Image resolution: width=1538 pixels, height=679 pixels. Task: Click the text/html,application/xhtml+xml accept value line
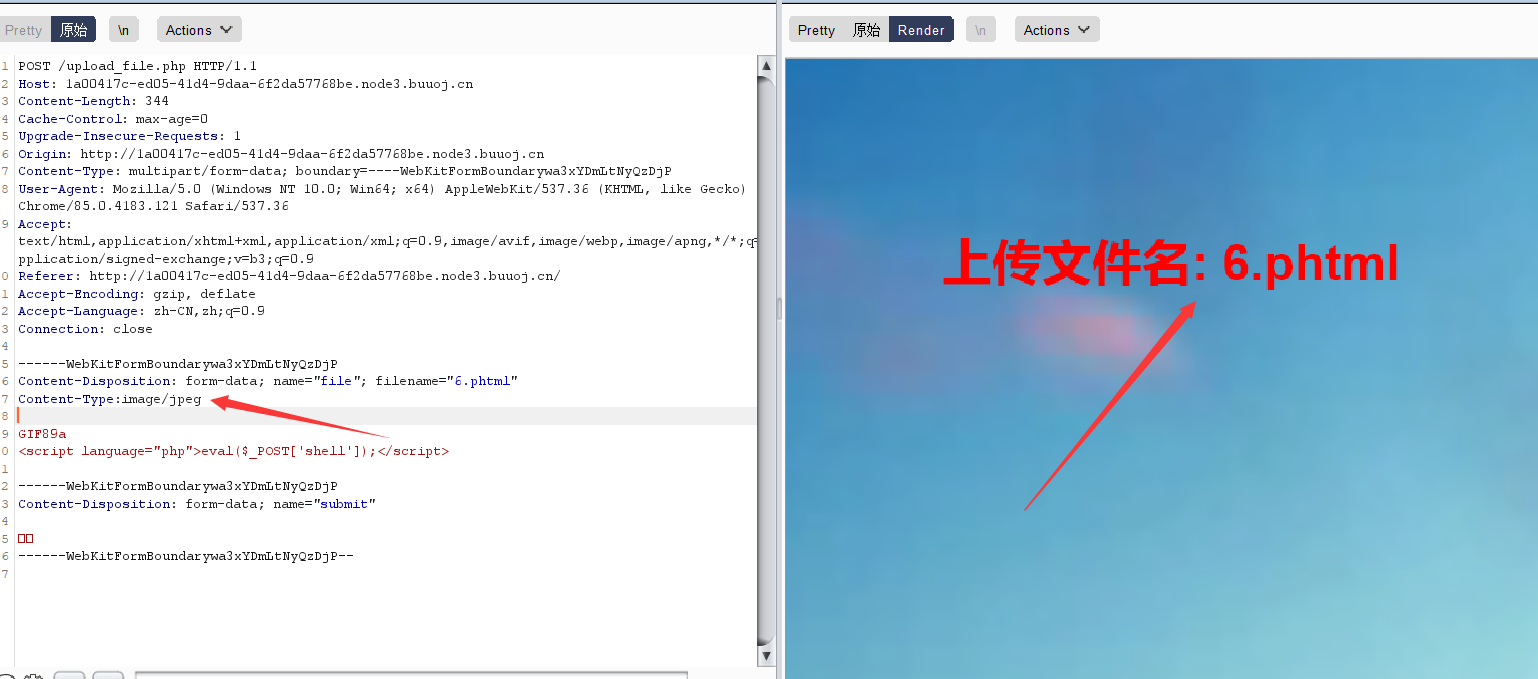(387, 241)
